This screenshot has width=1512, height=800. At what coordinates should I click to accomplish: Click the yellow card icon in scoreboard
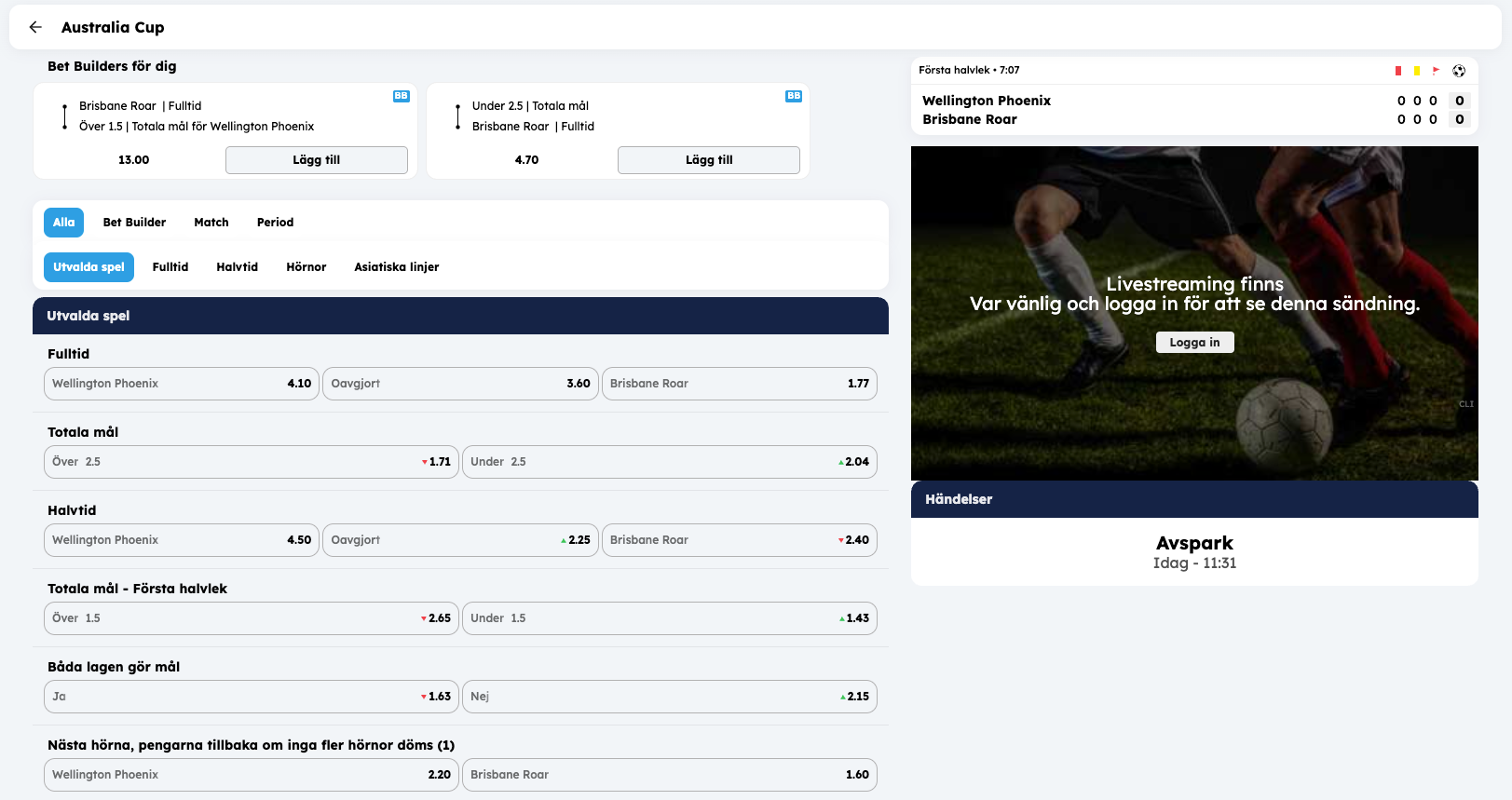[x=1416, y=71]
